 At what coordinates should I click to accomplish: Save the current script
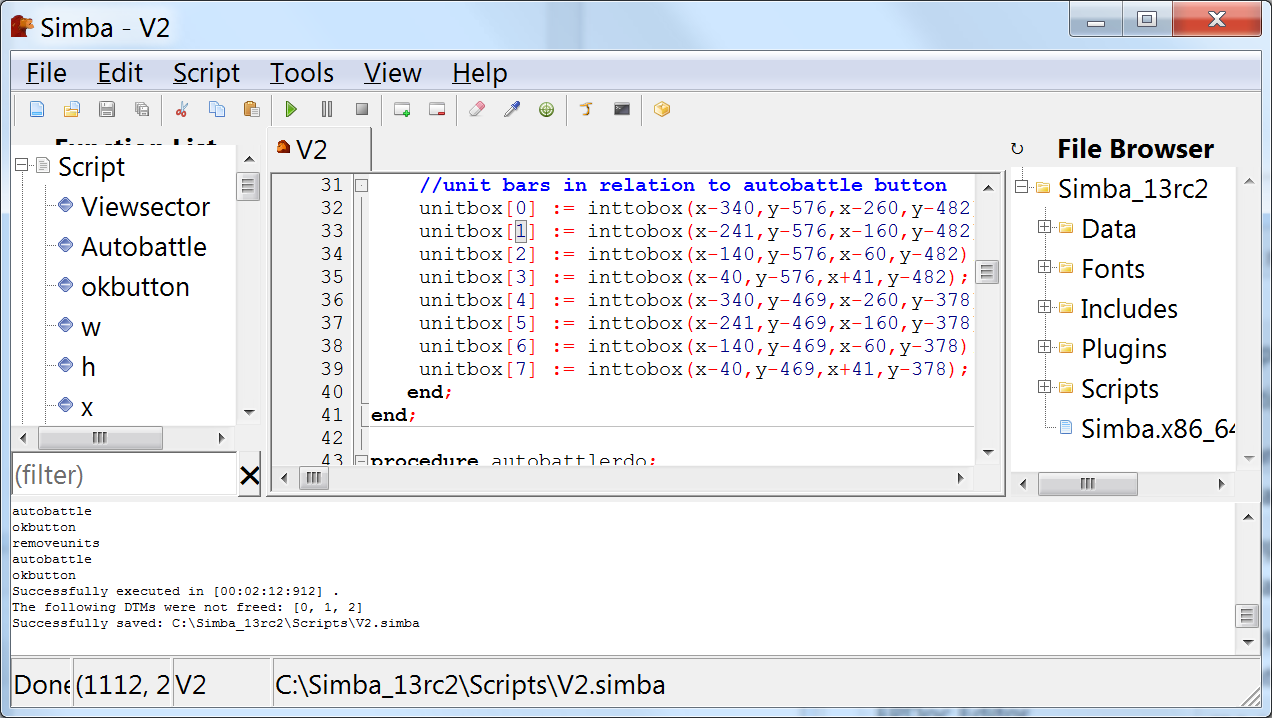[106, 109]
